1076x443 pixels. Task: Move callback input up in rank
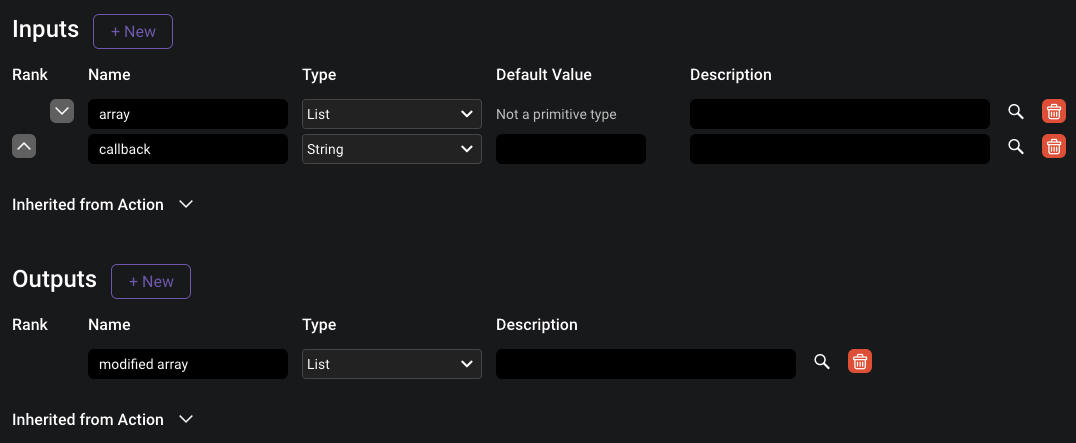(x=24, y=147)
